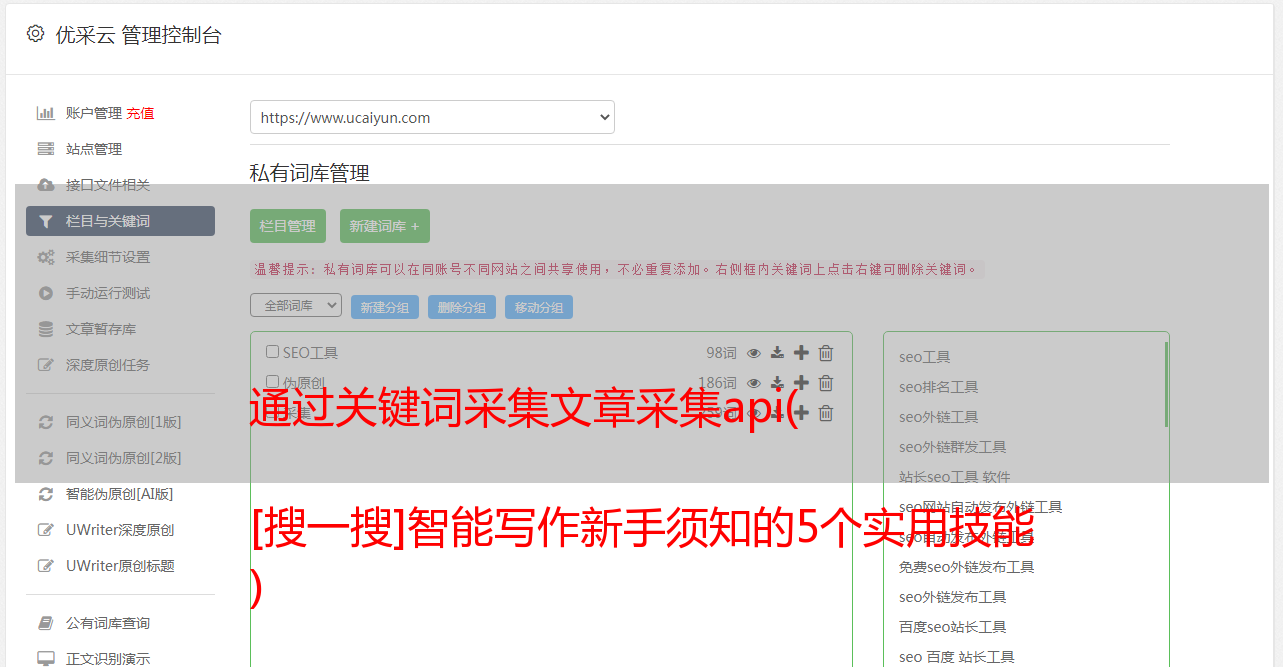Delete SEO工具 library with trash icon
The width and height of the screenshot is (1283, 667).
826,353
